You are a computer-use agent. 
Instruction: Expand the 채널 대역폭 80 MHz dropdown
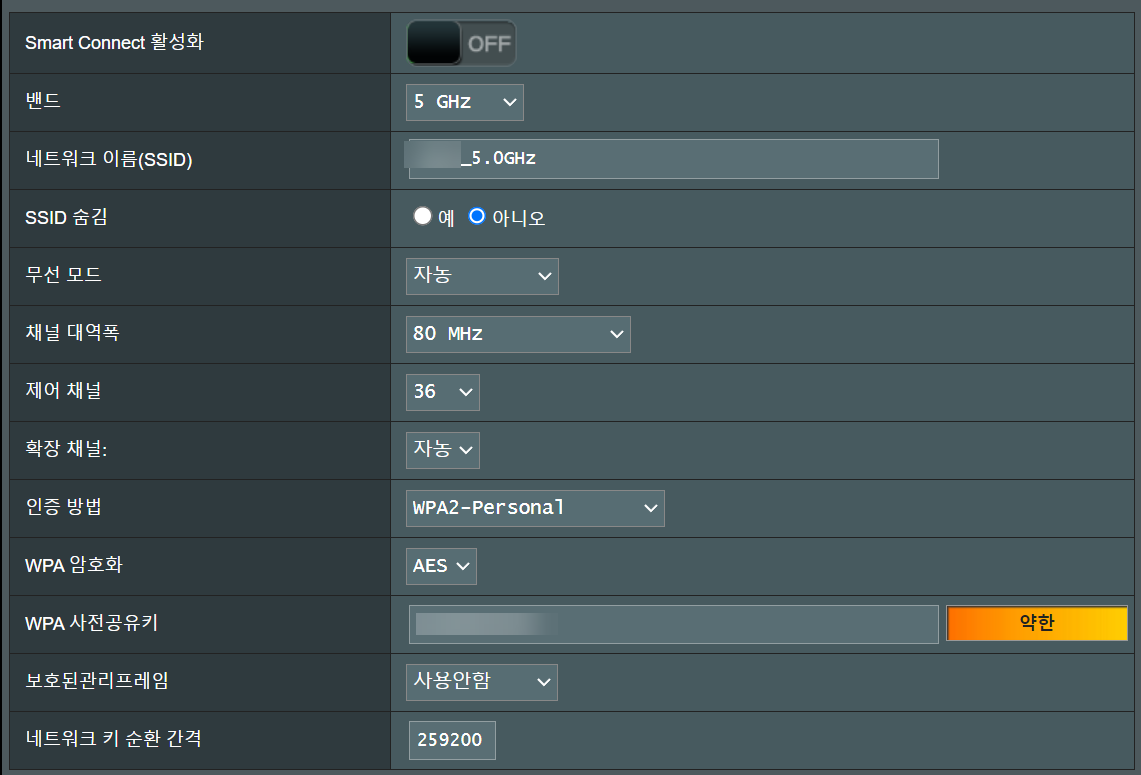click(x=518, y=334)
